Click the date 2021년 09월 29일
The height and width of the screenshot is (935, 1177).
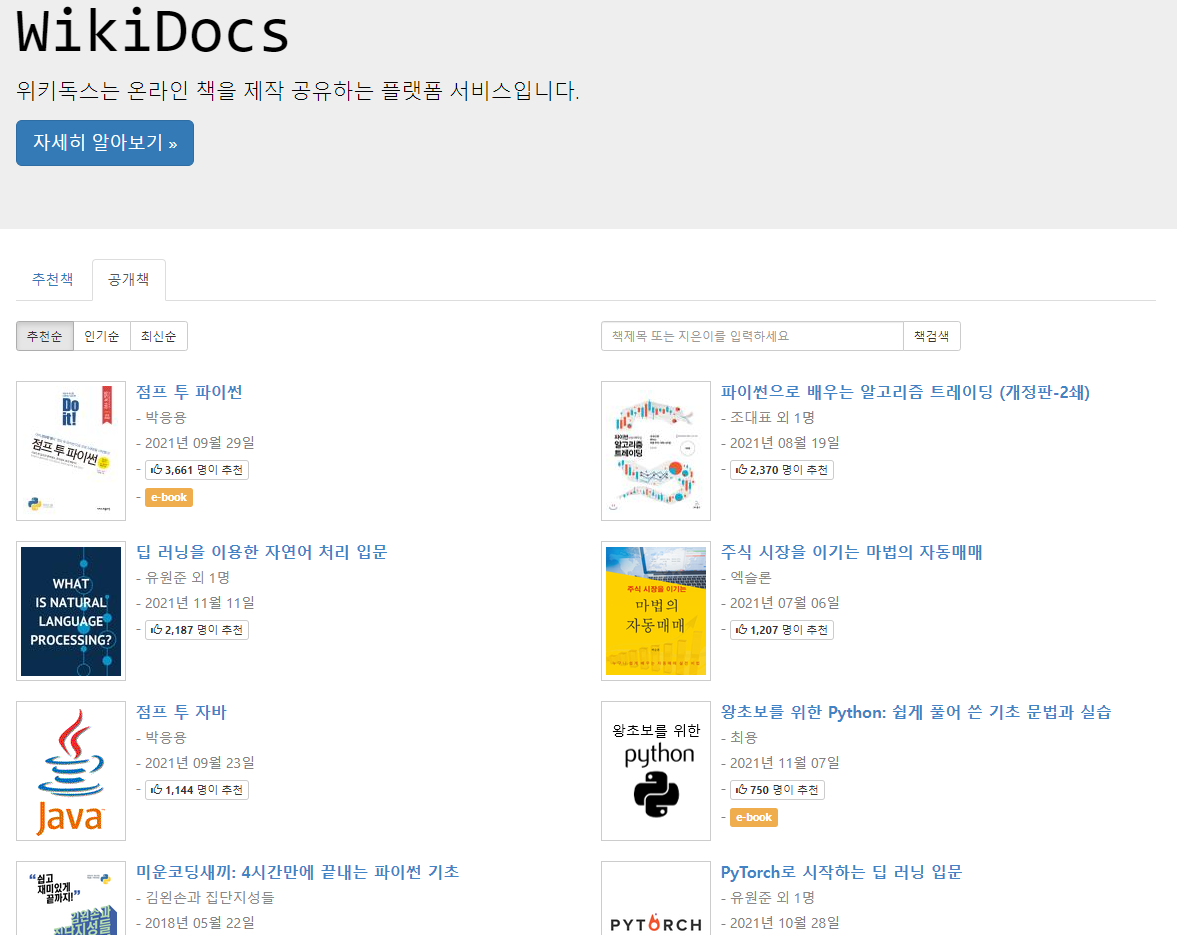click(200, 443)
